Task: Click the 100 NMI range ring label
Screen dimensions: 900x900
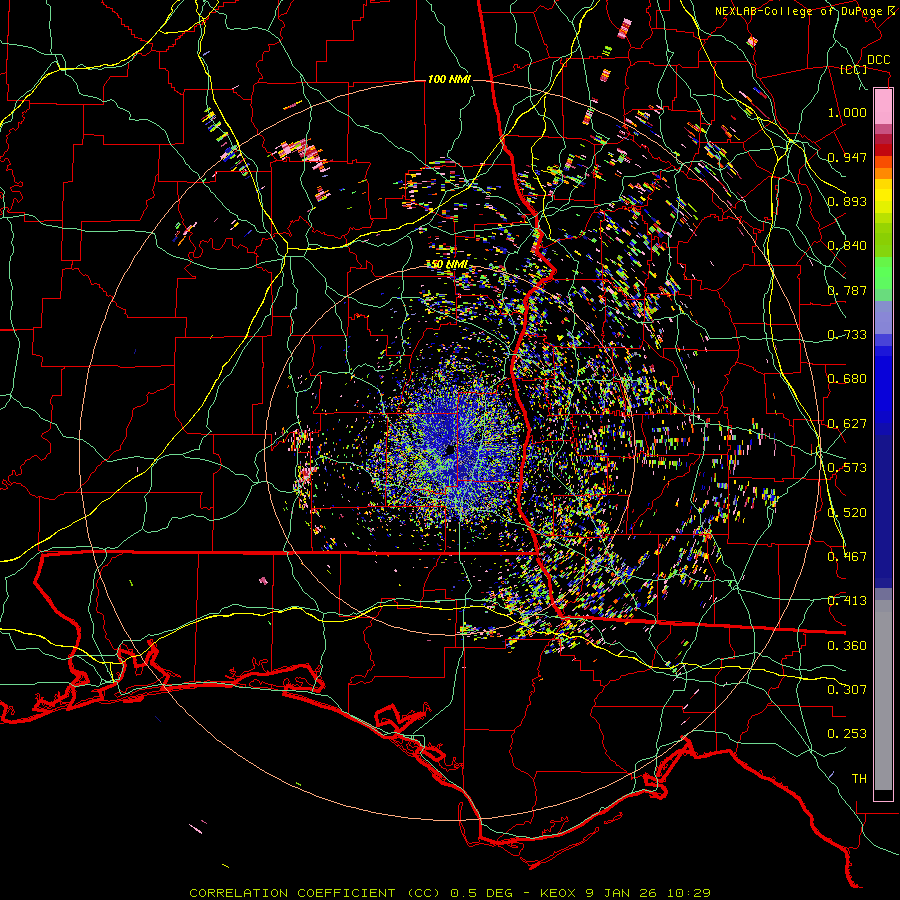Action: pos(449,79)
